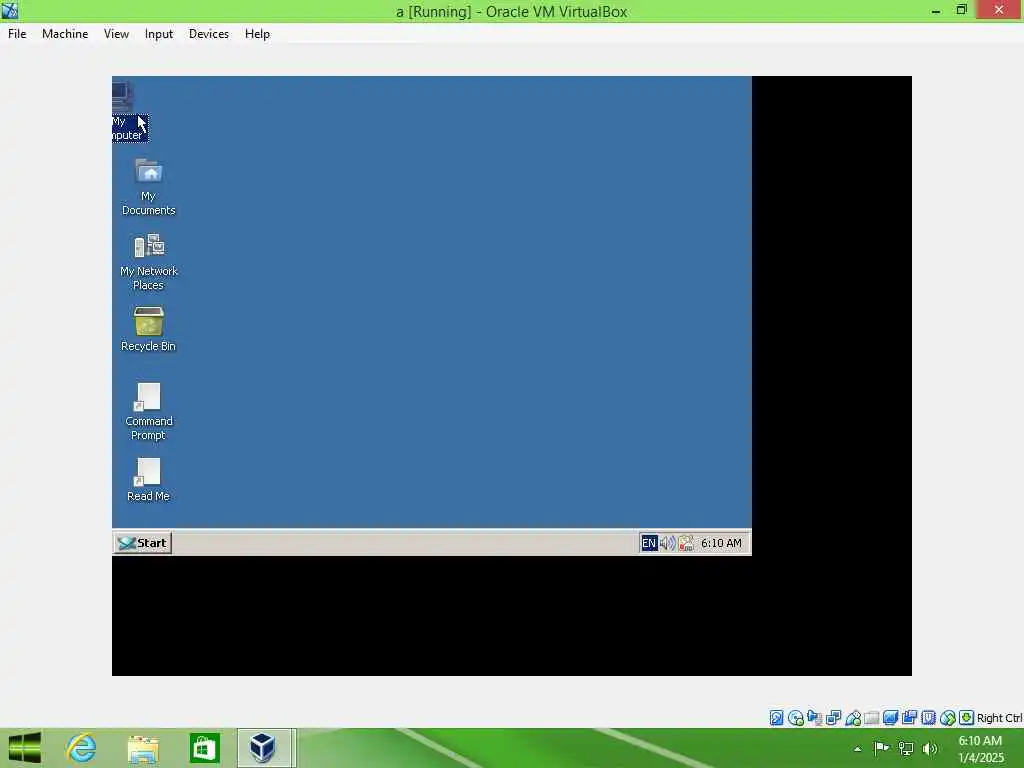Click the guest volume speaker tray icon
This screenshot has height=768, width=1024.
[667, 543]
